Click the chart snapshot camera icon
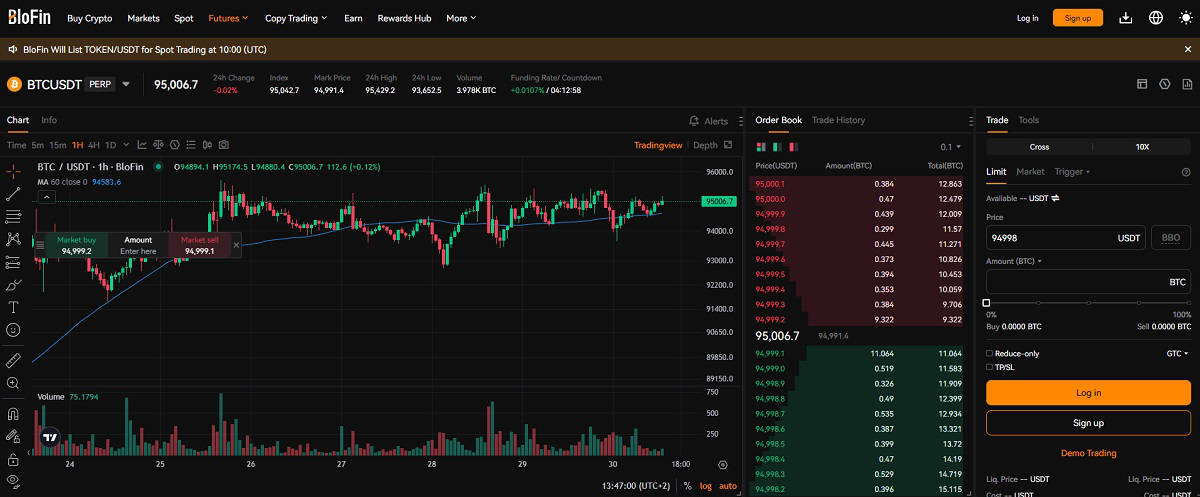Viewport: 1200px width, 497px height. pyautogui.click(x=223, y=145)
